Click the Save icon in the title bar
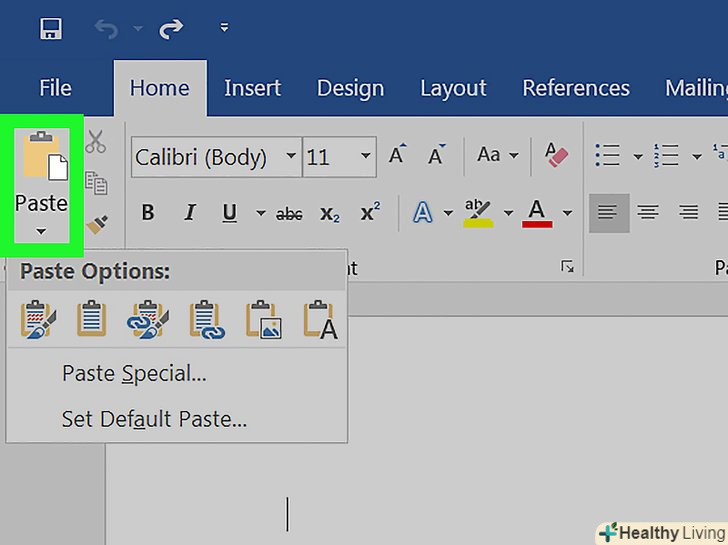 point(51,28)
